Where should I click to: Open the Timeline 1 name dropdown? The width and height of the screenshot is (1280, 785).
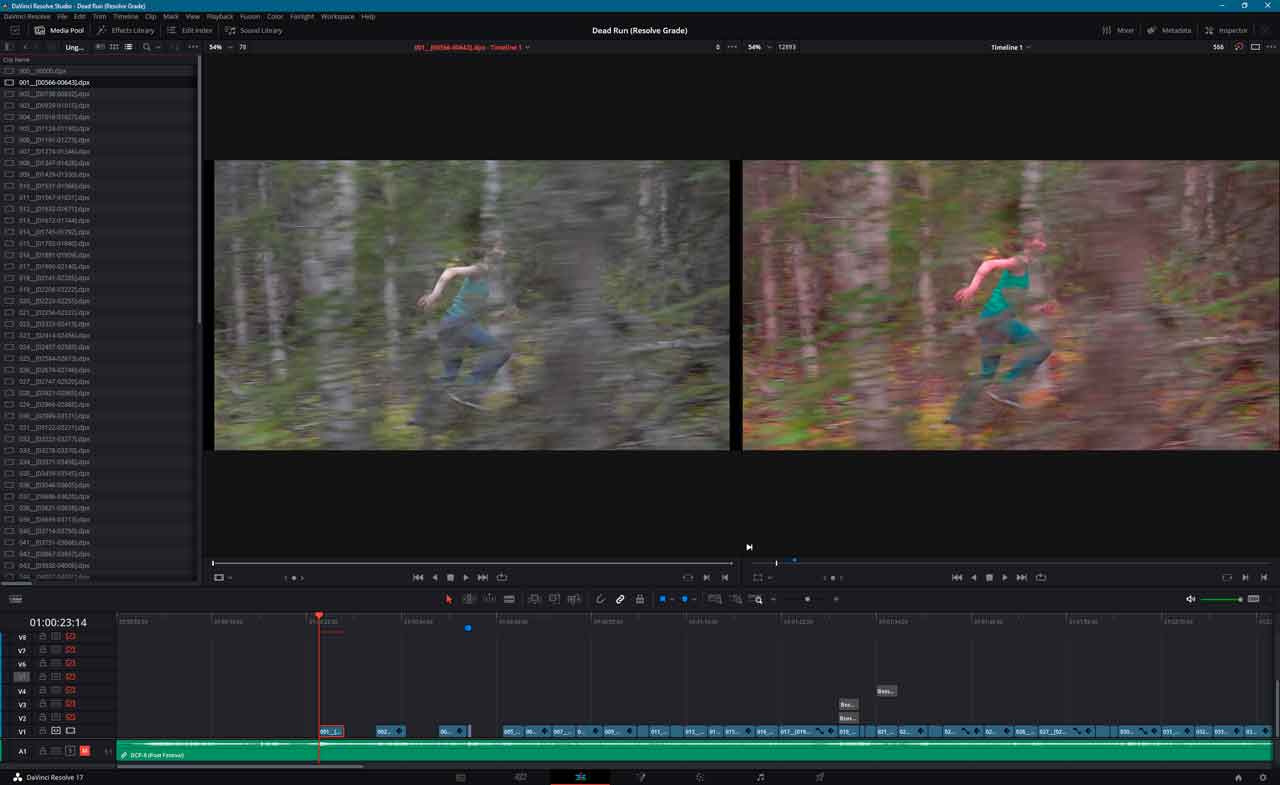click(x=1010, y=47)
